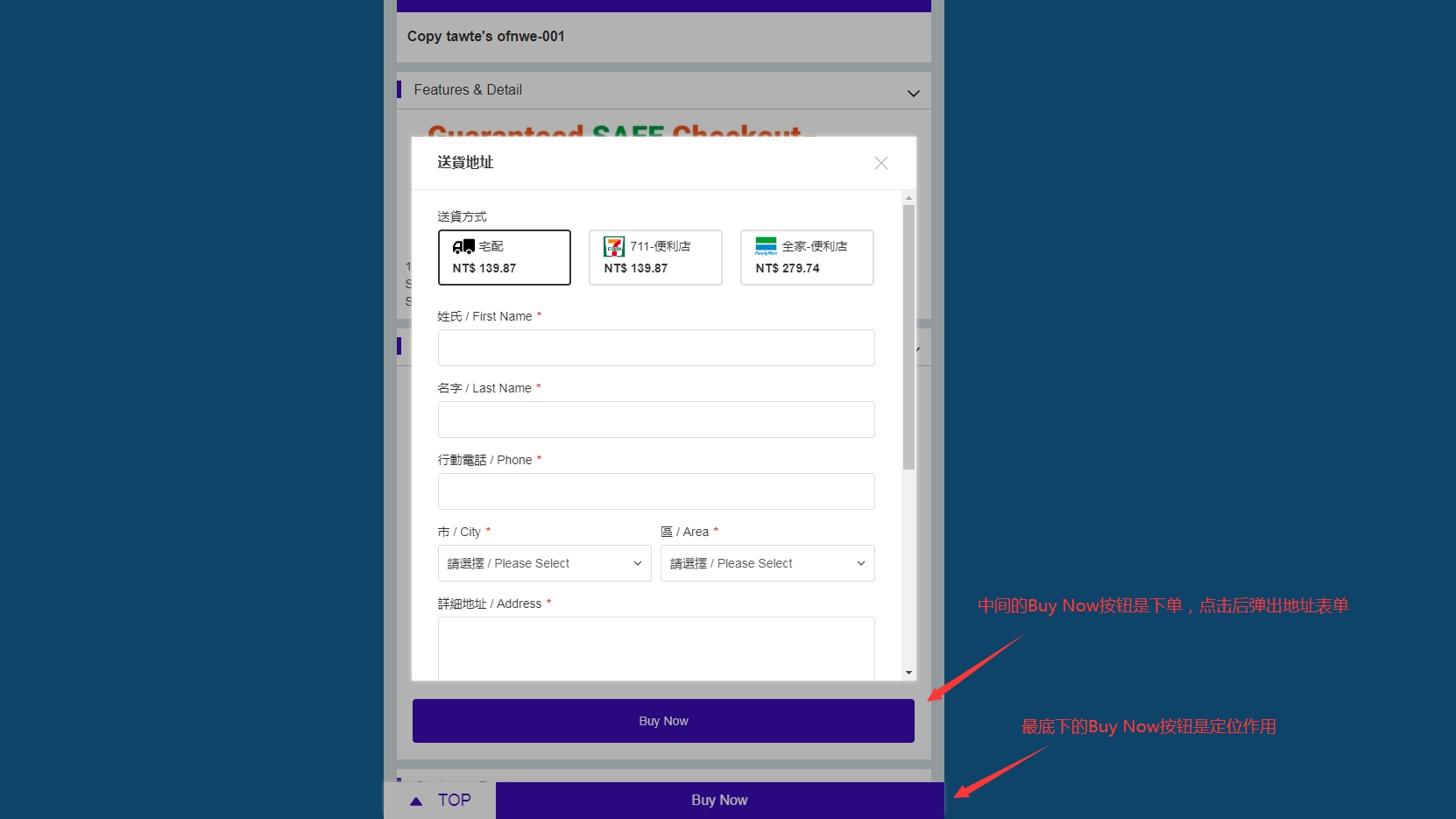Click the Features & Detail section header

[x=468, y=90]
